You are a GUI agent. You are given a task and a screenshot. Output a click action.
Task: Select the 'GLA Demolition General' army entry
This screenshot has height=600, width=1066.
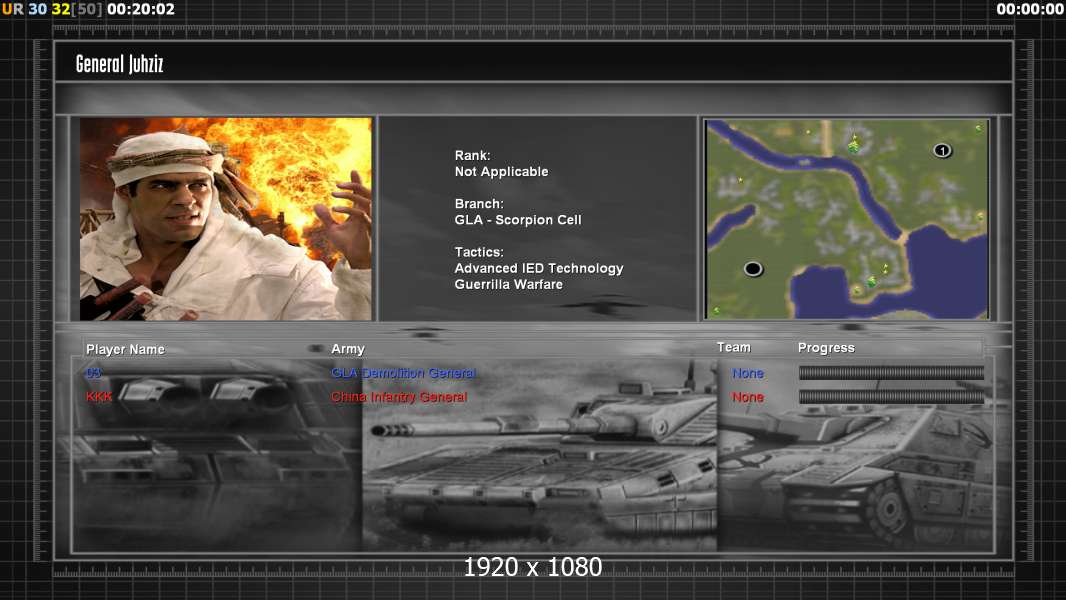tap(403, 373)
